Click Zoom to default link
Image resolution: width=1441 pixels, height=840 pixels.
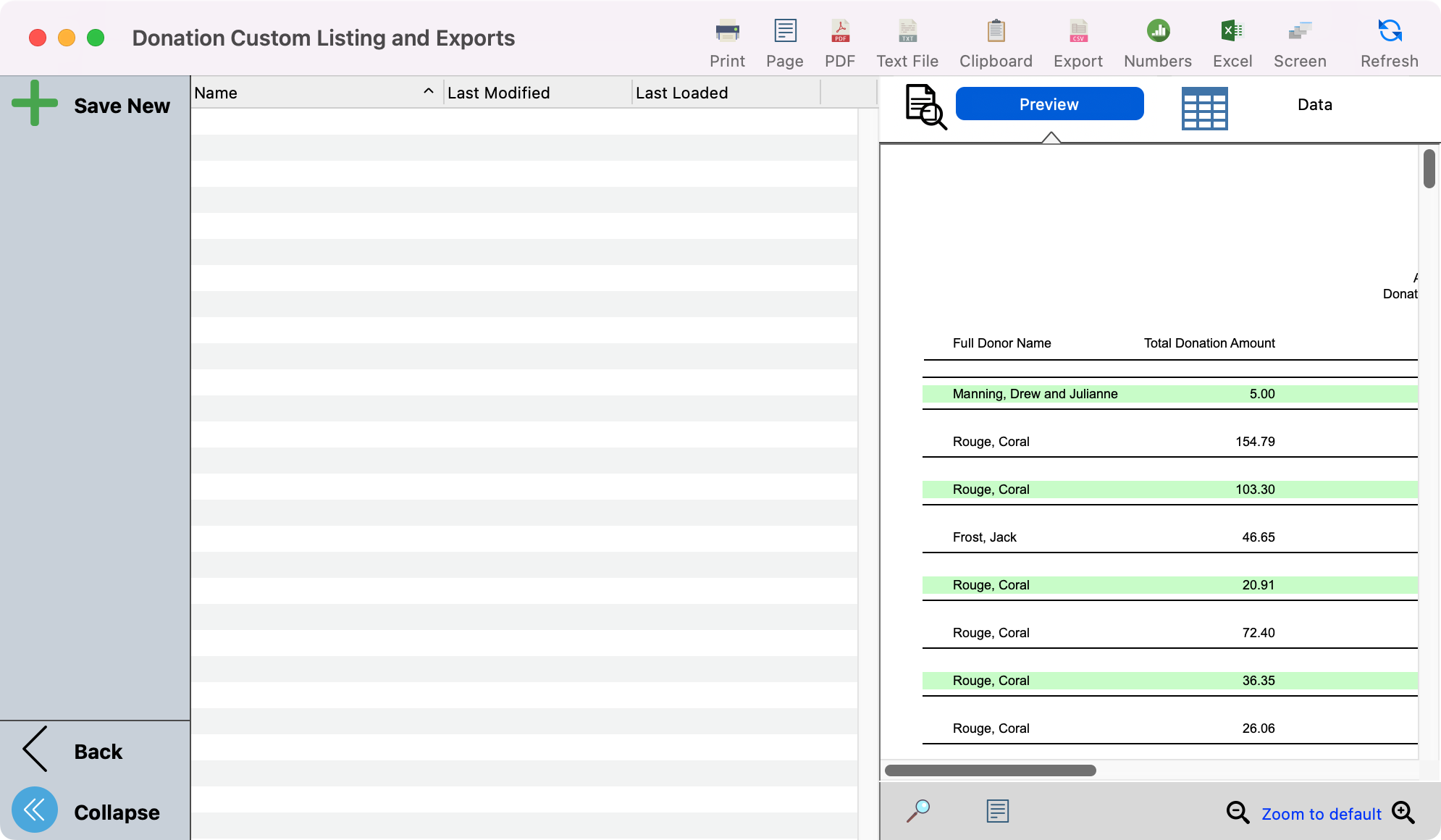tap(1322, 814)
